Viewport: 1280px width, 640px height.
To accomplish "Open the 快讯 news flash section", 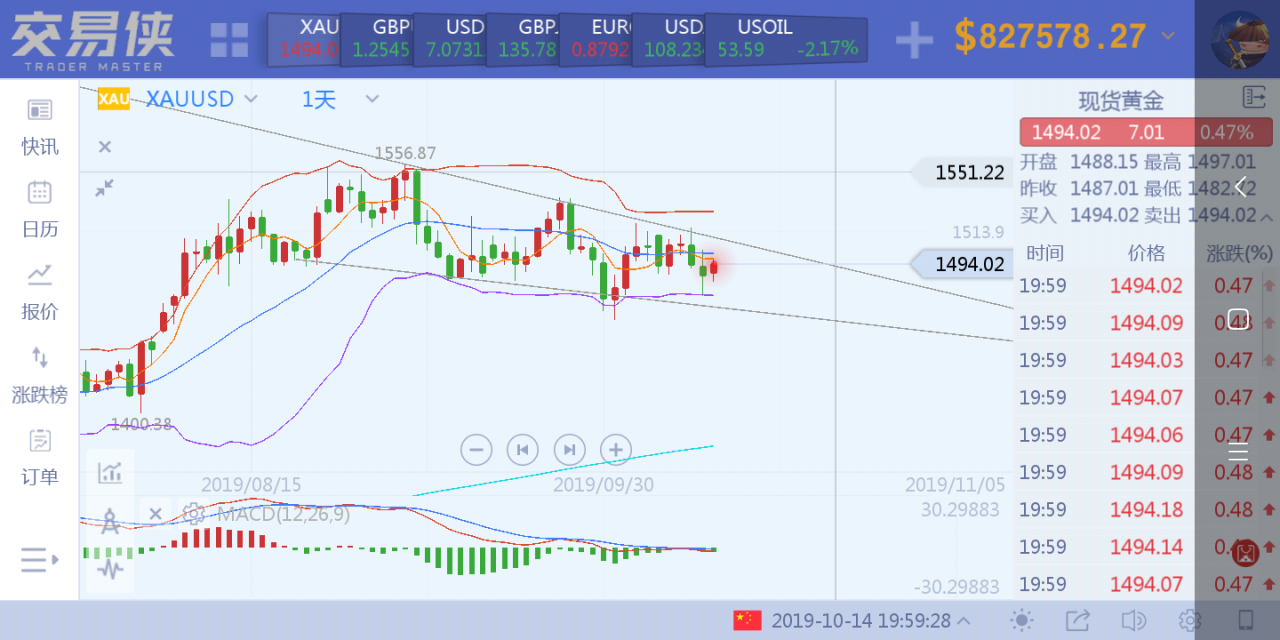I will [40, 128].
